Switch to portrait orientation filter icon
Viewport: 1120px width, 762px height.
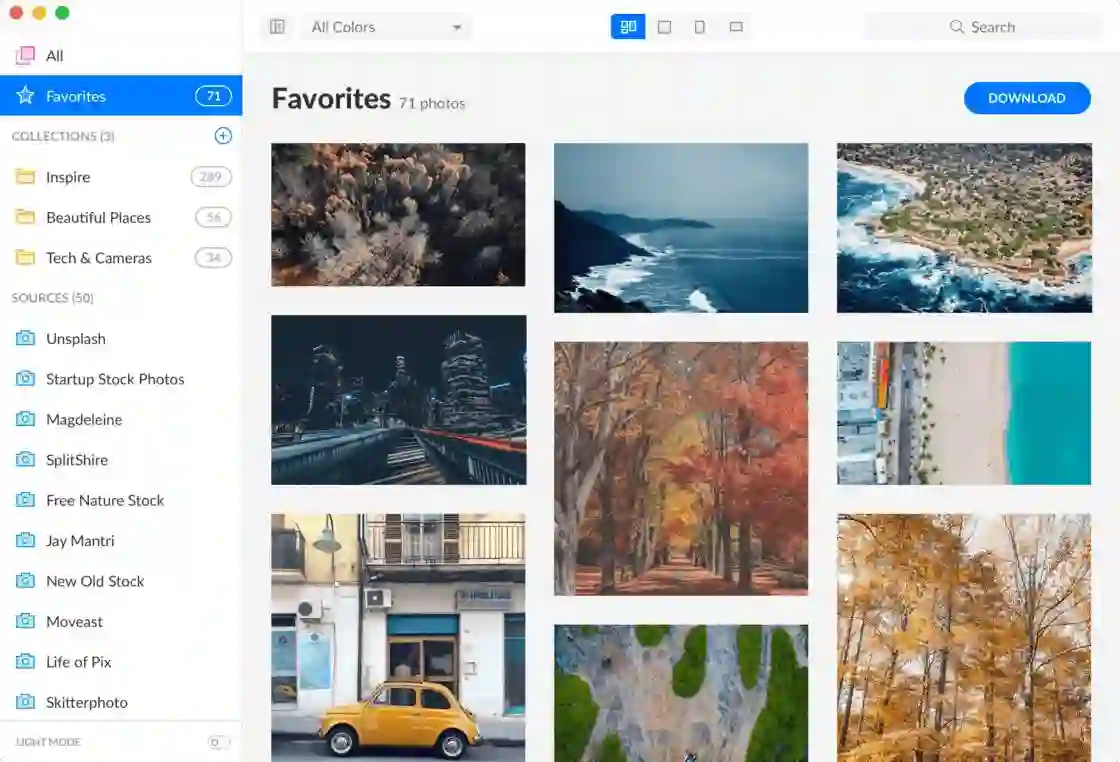pyautogui.click(x=700, y=27)
